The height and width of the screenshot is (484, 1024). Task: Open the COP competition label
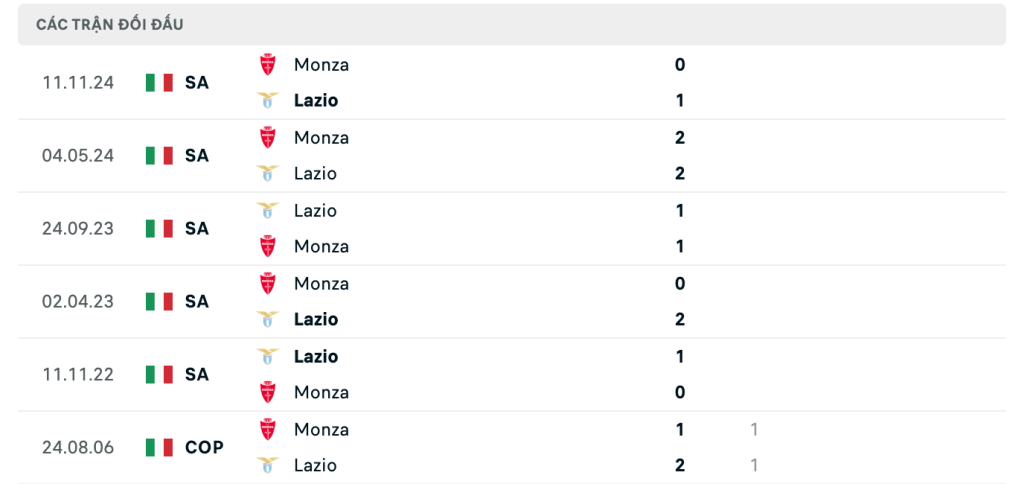[x=204, y=447]
